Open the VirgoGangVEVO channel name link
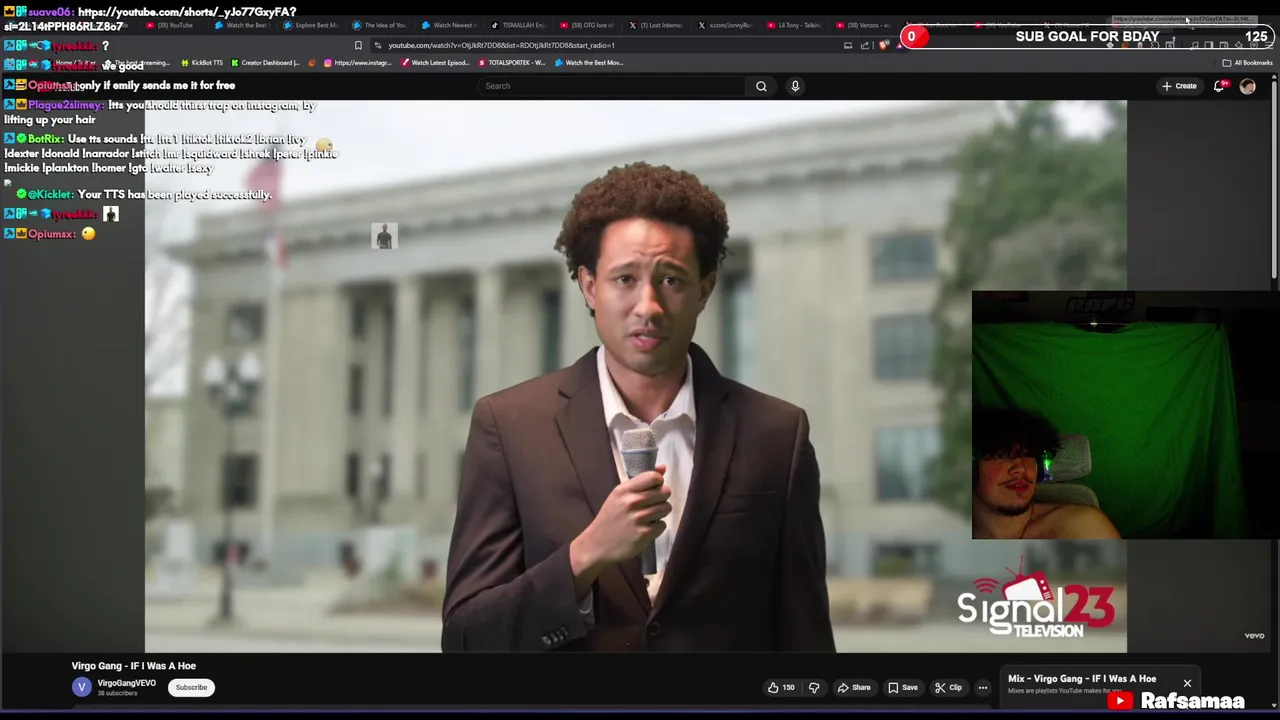 click(x=126, y=683)
